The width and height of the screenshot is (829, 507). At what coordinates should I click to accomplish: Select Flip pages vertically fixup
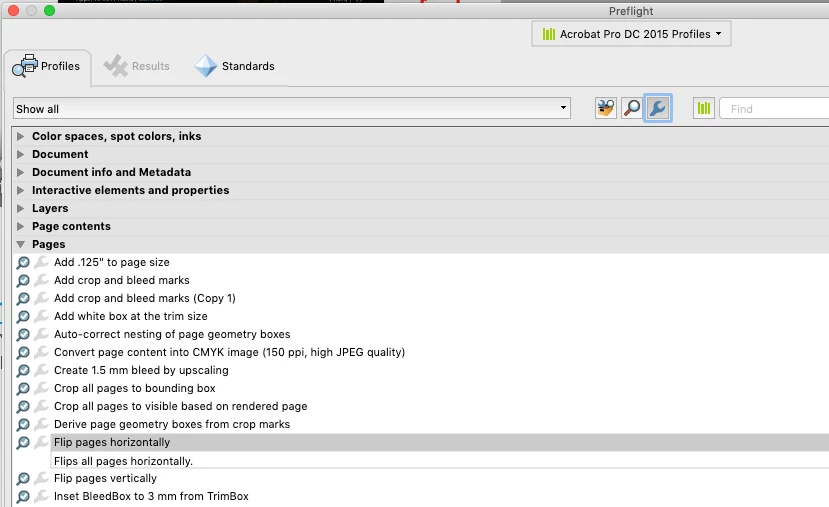(x=105, y=478)
